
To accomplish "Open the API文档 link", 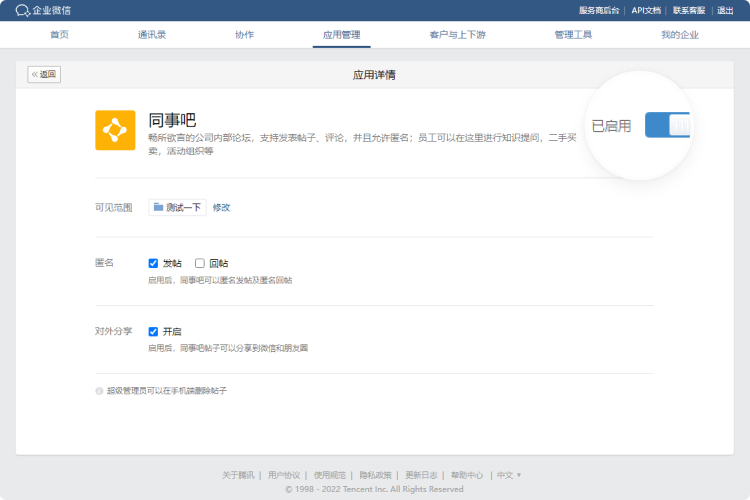I will [646, 10].
